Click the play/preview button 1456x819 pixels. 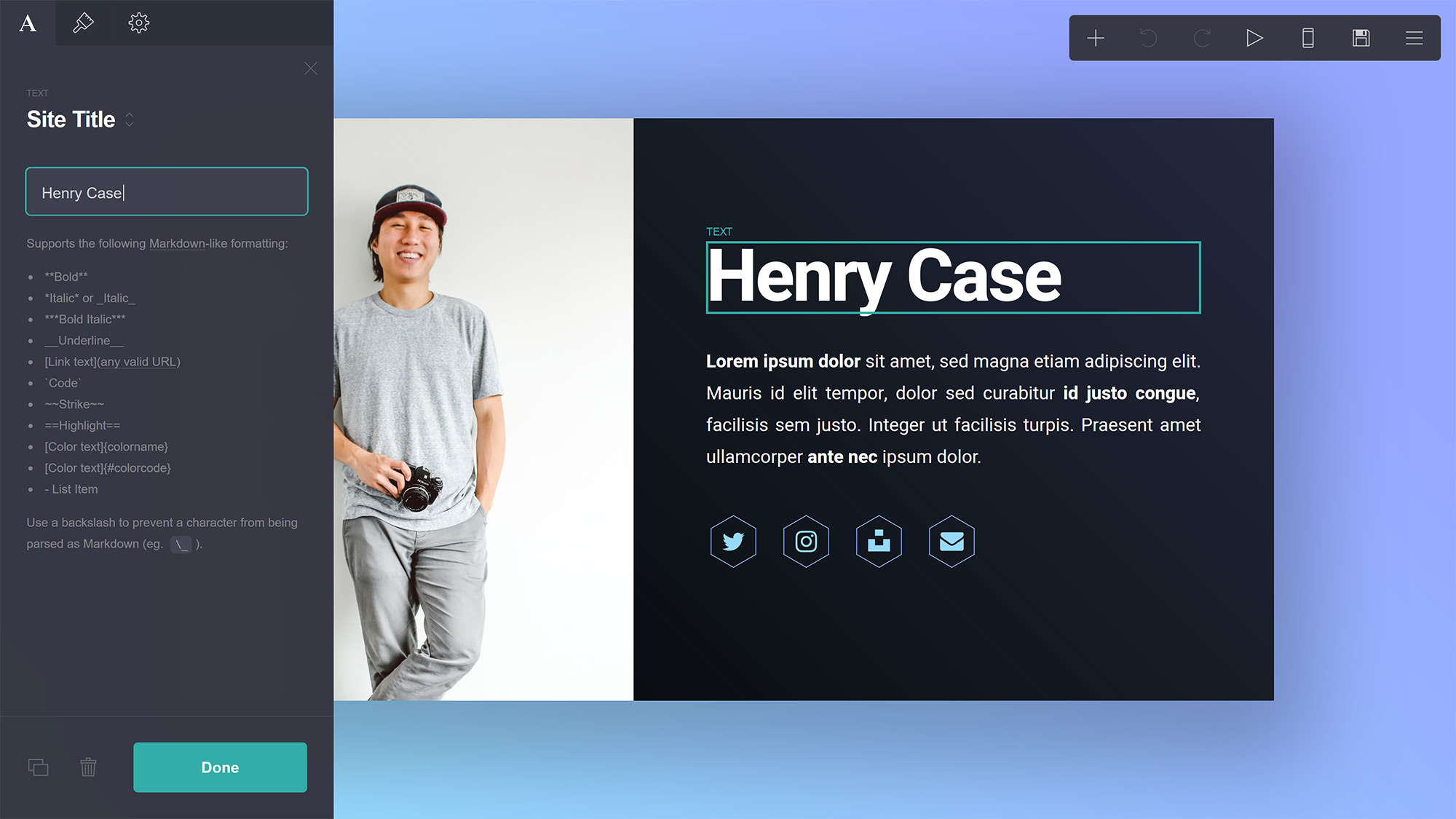tap(1254, 37)
